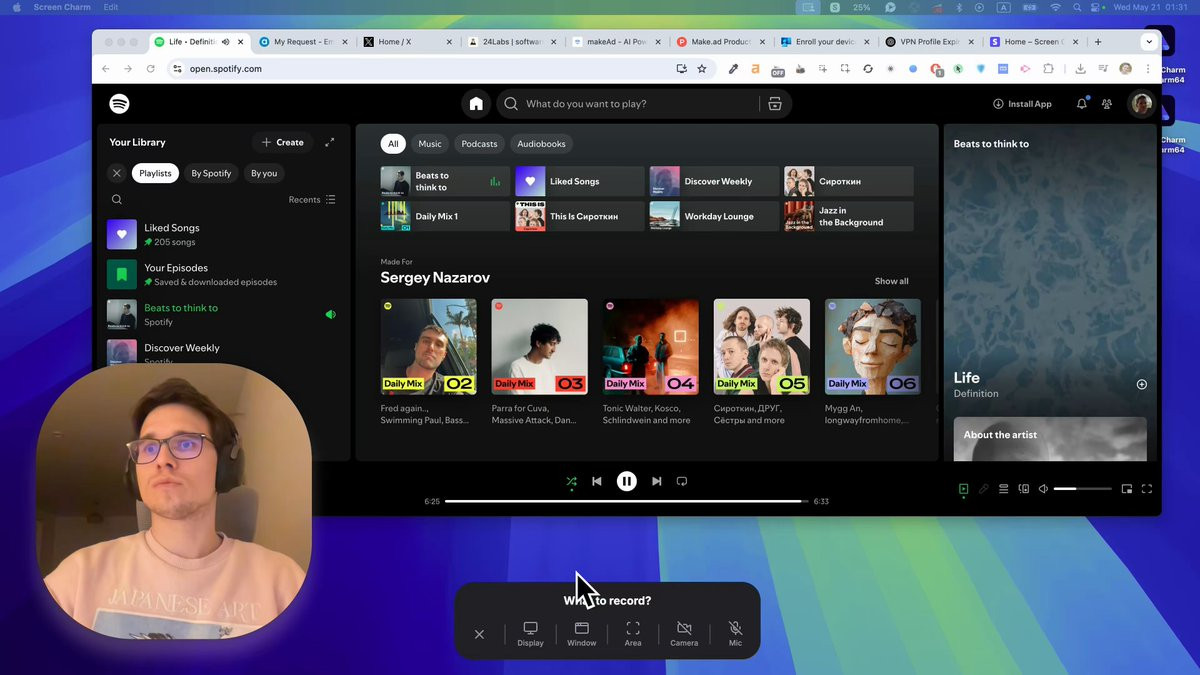Open the What's New notification bell
Screen dimensions: 1200x675
(1082, 104)
